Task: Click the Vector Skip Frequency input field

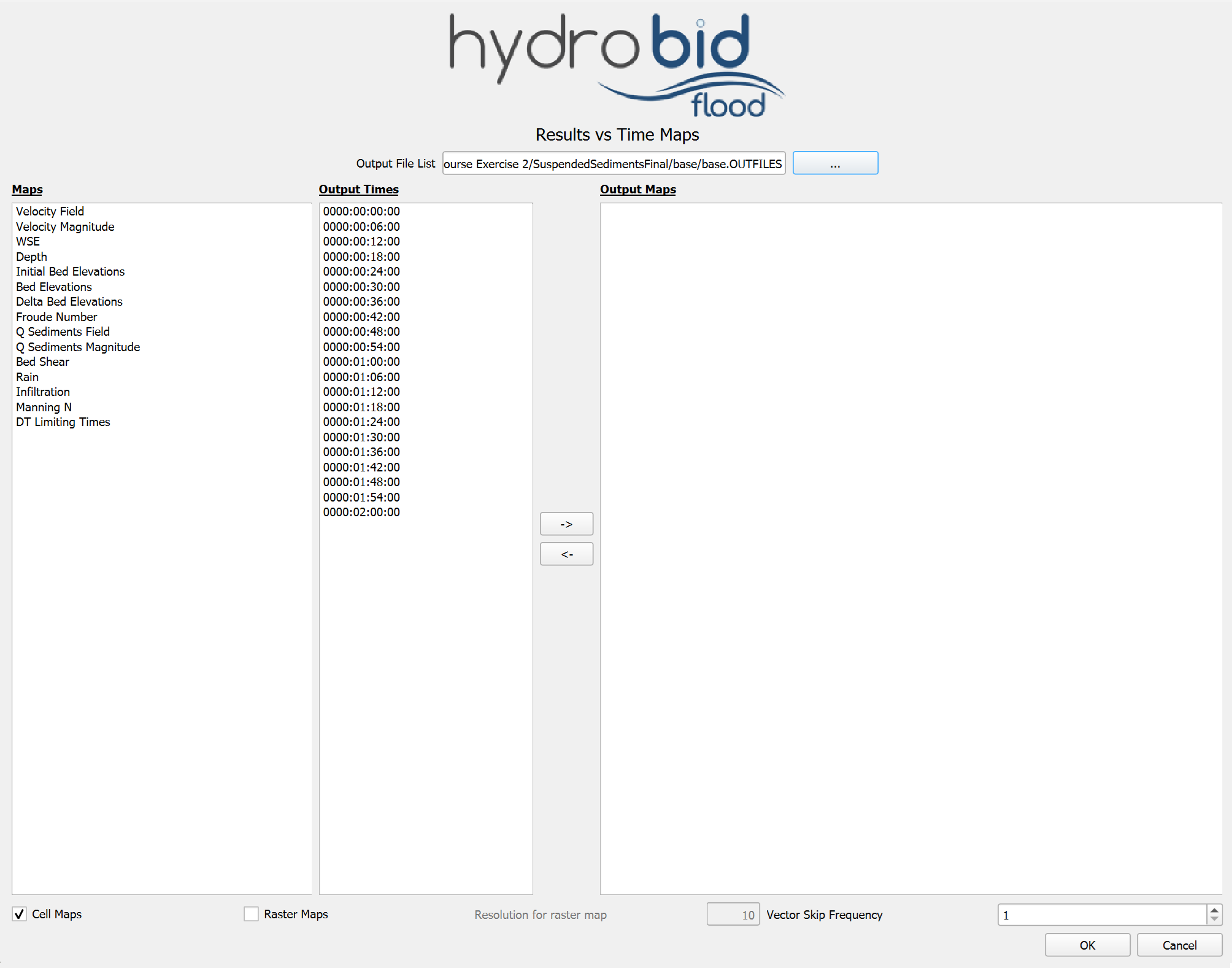Action: coord(1101,915)
